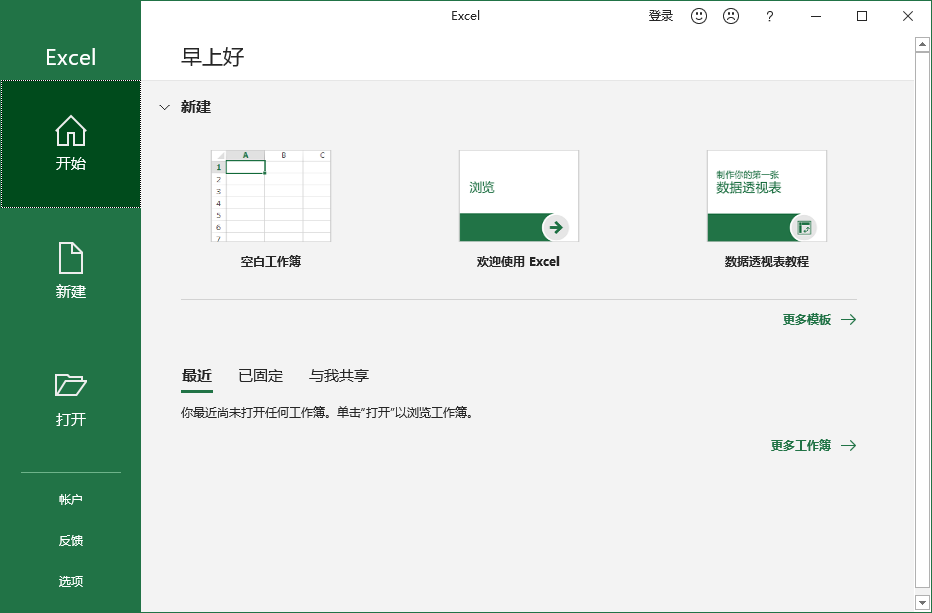Click the 空白工作簿 label text
The height and width of the screenshot is (613, 932).
tap(271, 262)
